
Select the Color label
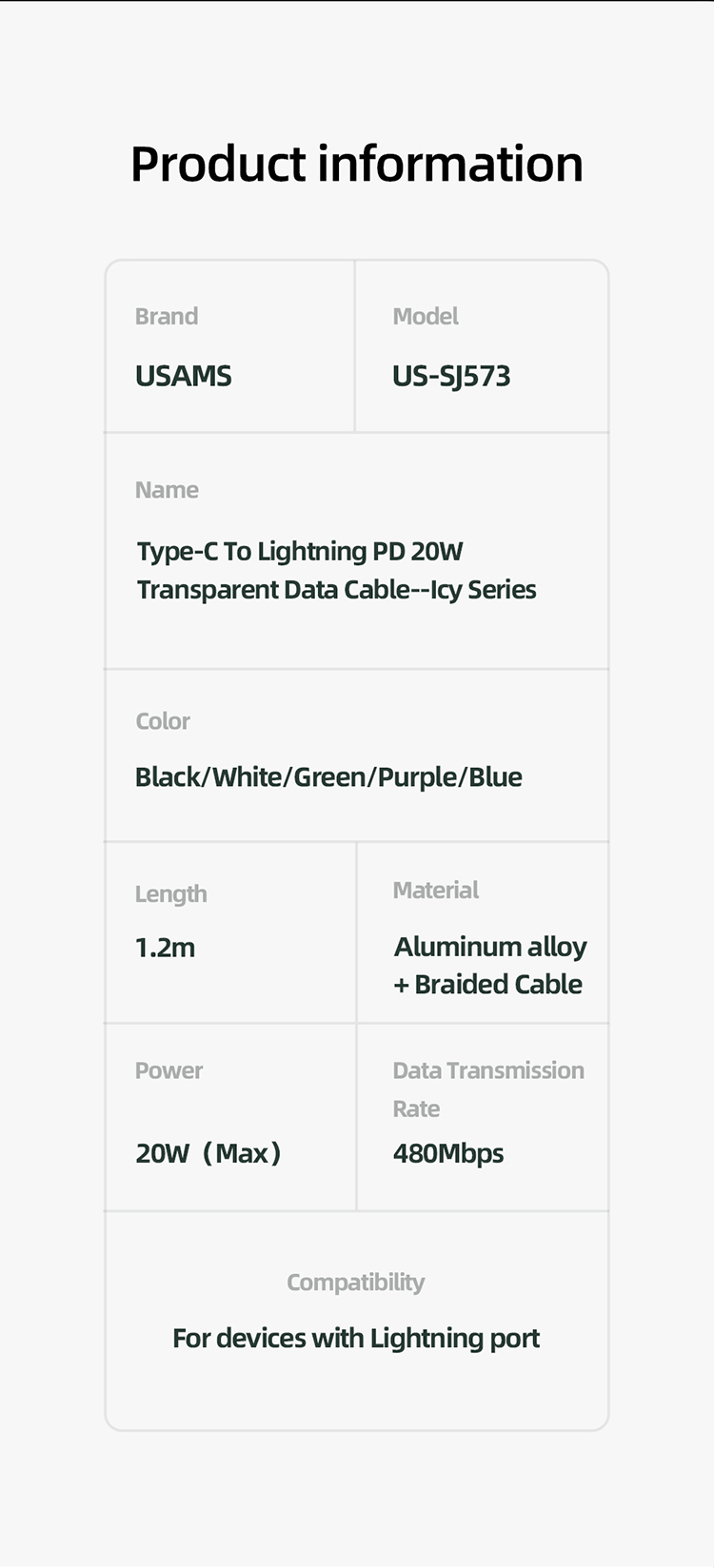tap(163, 721)
